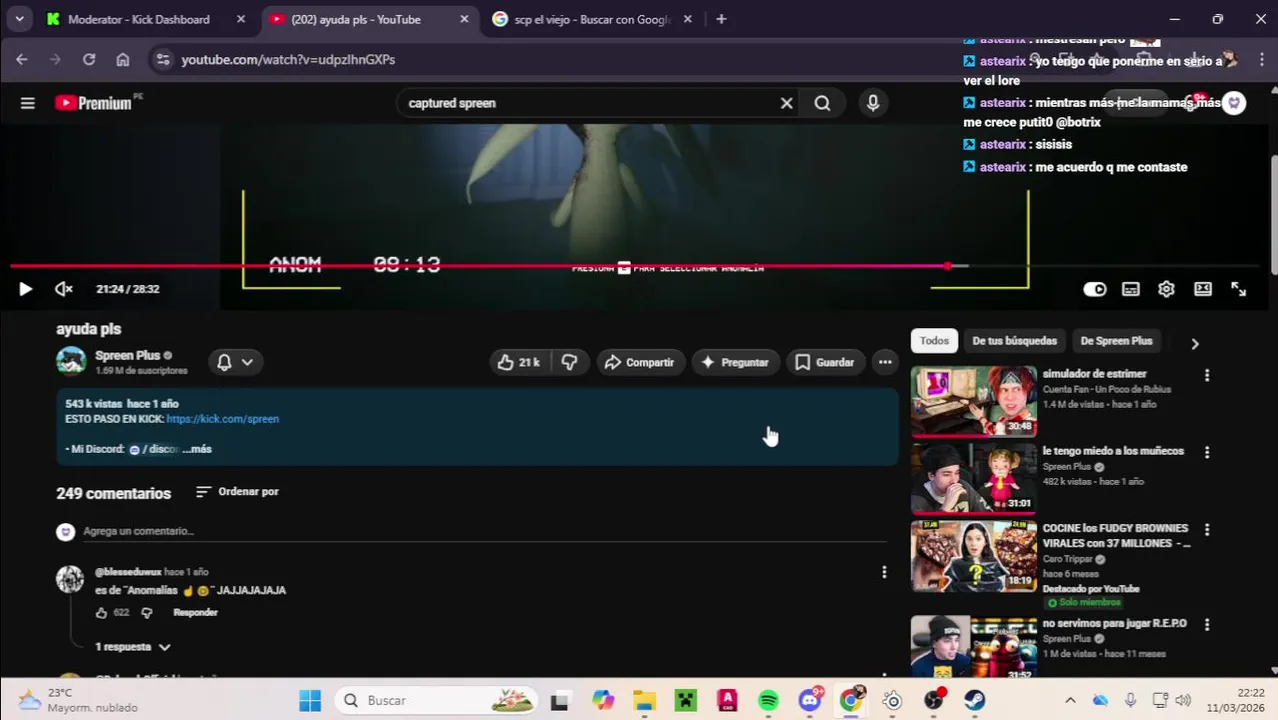Image resolution: width=1278 pixels, height=720 pixels.
Task: Open Minecraft from the taskbar
Action: tap(685, 700)
